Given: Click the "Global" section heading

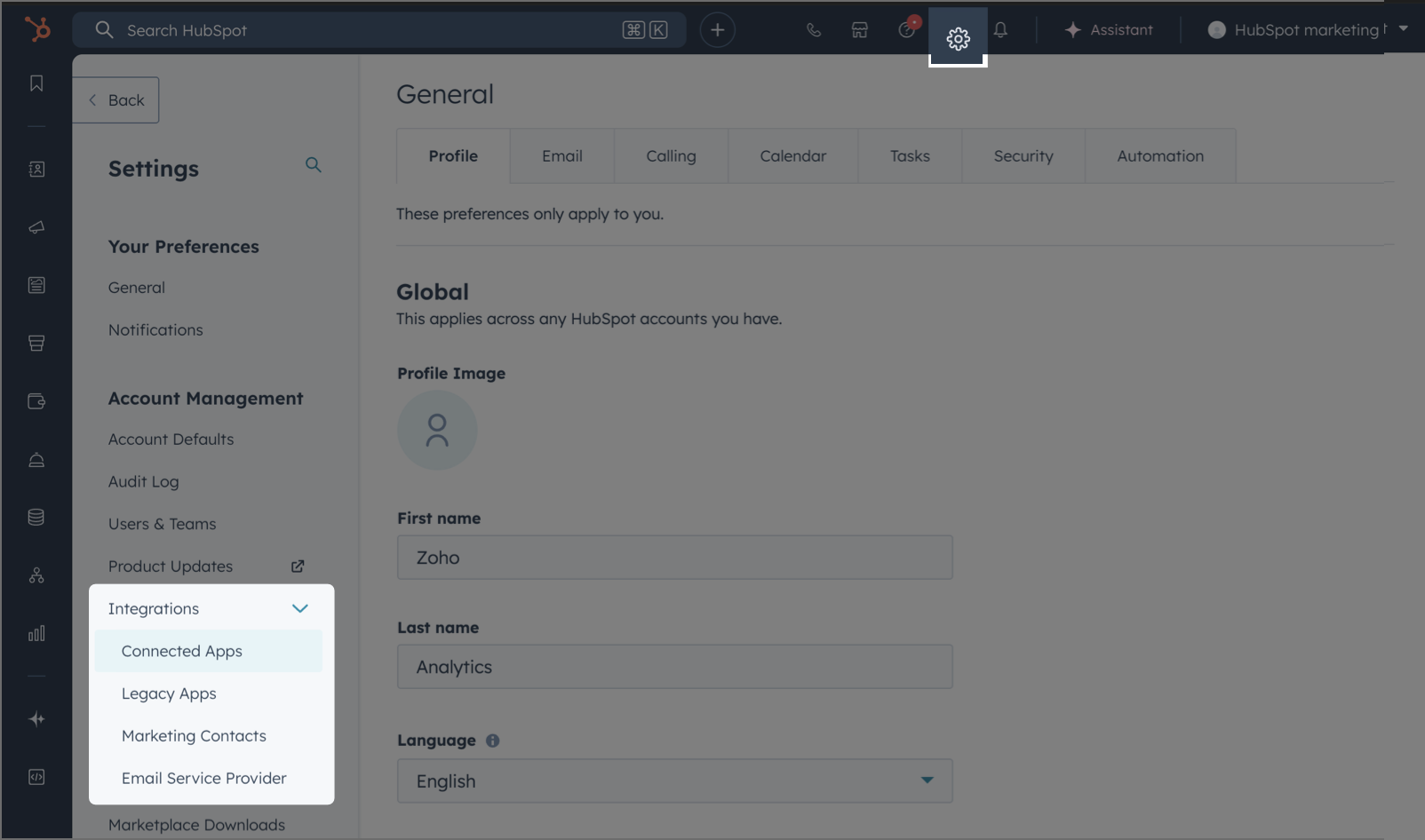Looking at the screenshot, I should click(433, 292).
